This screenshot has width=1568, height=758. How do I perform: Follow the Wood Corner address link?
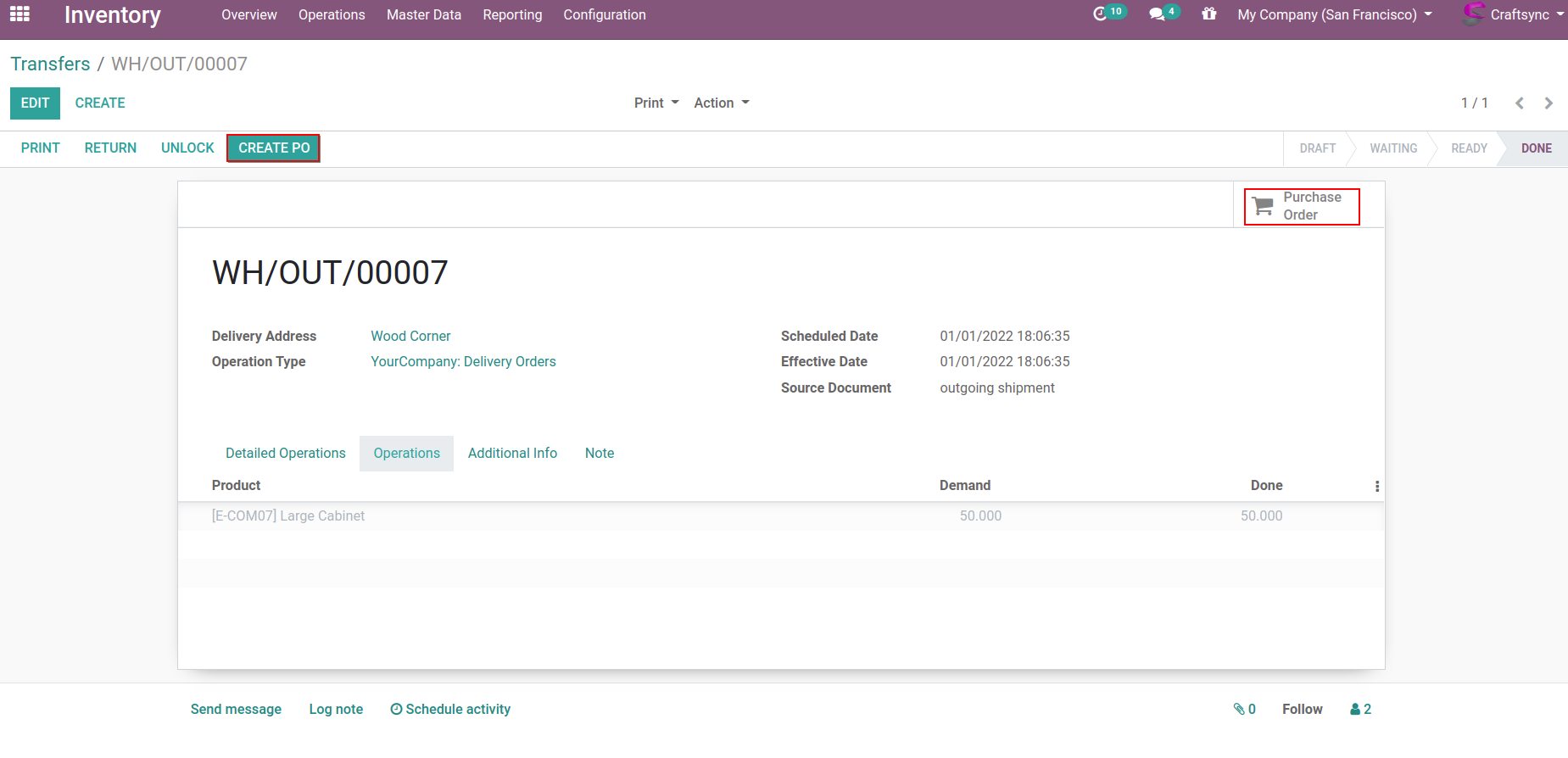pos(410,336)
